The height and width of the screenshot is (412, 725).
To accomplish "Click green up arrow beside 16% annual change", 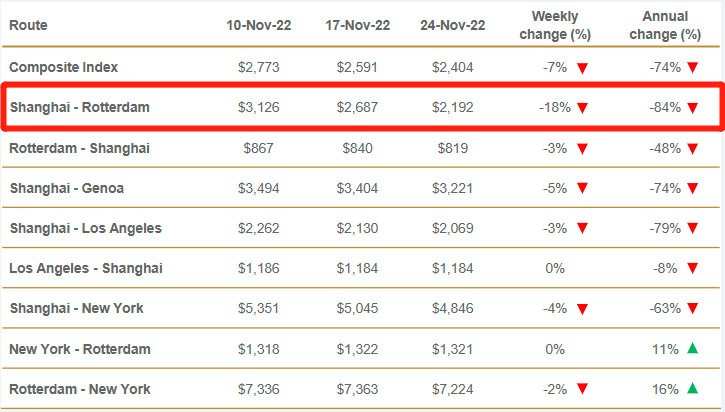I will [692, 388].
